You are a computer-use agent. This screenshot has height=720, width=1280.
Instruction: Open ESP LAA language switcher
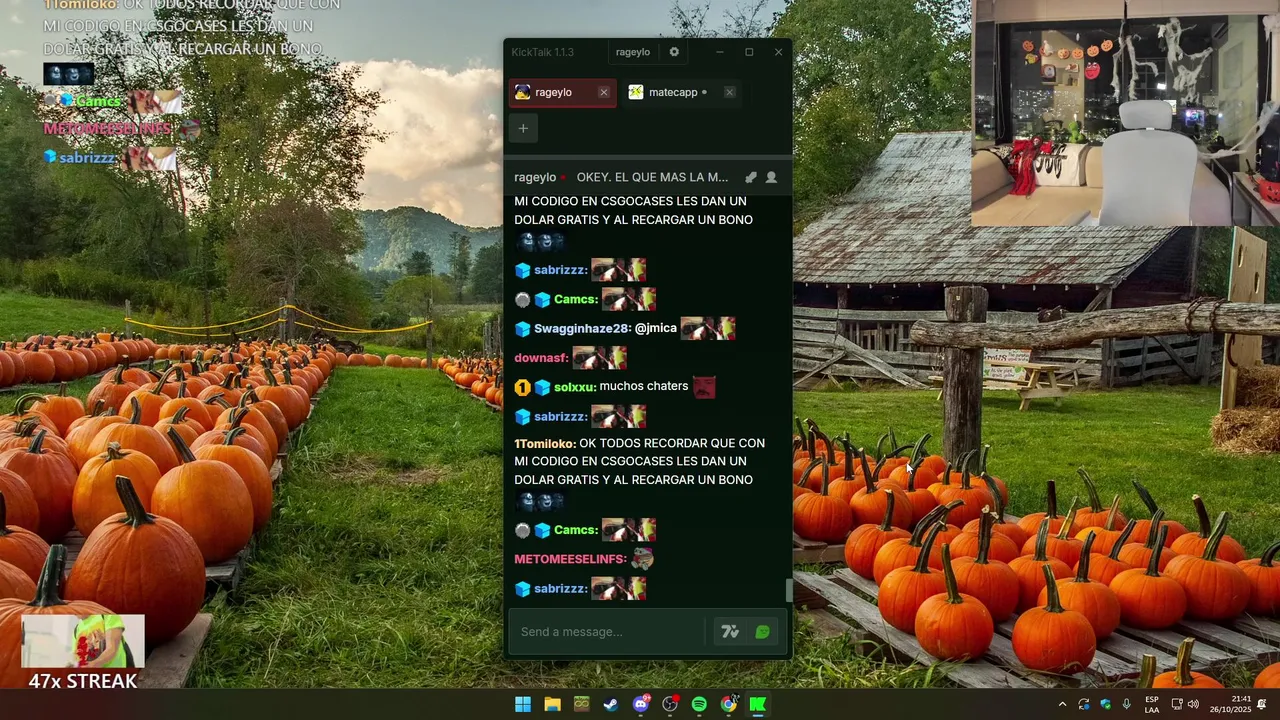(x=1152, y=704)
